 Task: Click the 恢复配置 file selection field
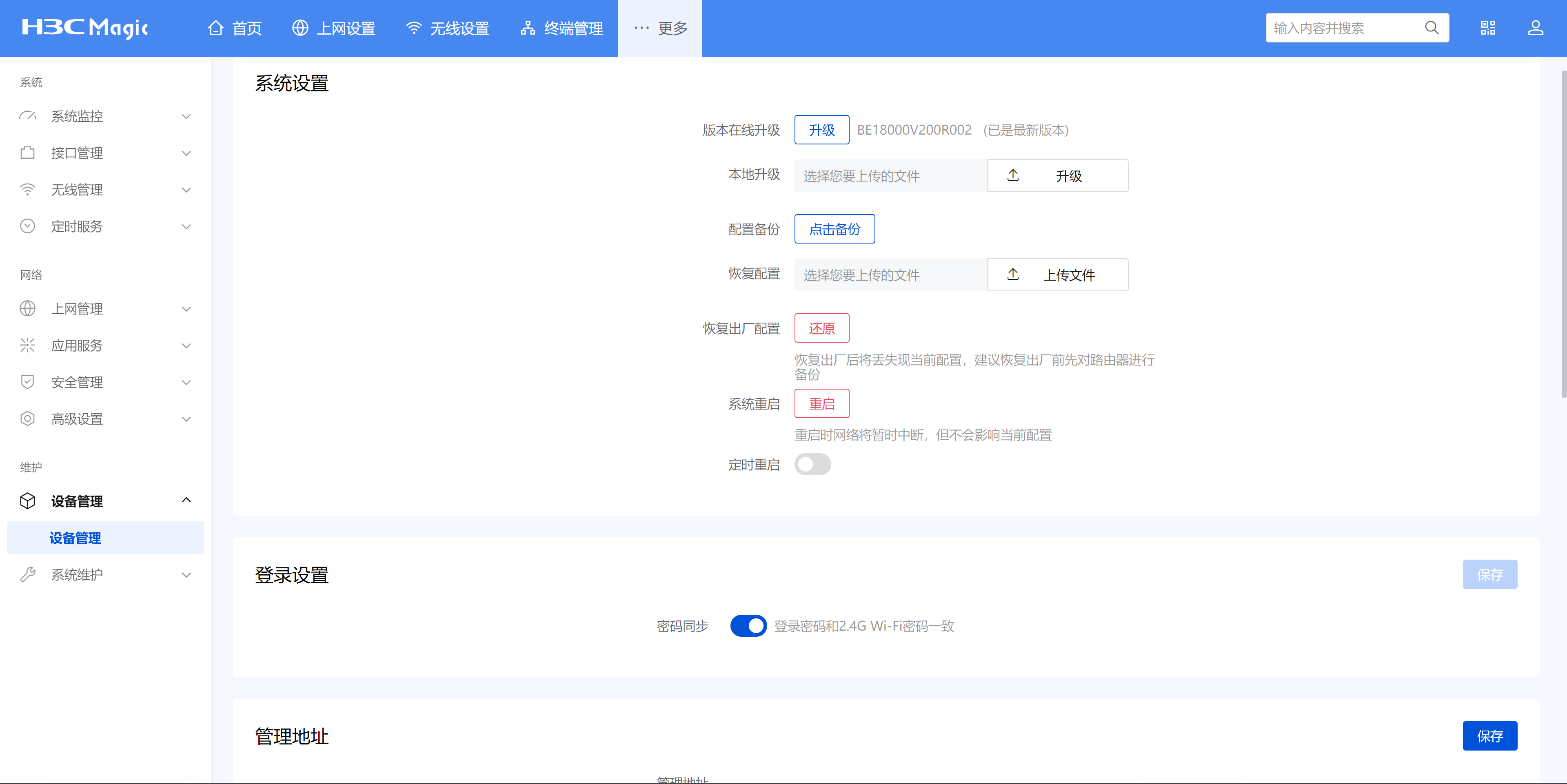tap(890, 275)
